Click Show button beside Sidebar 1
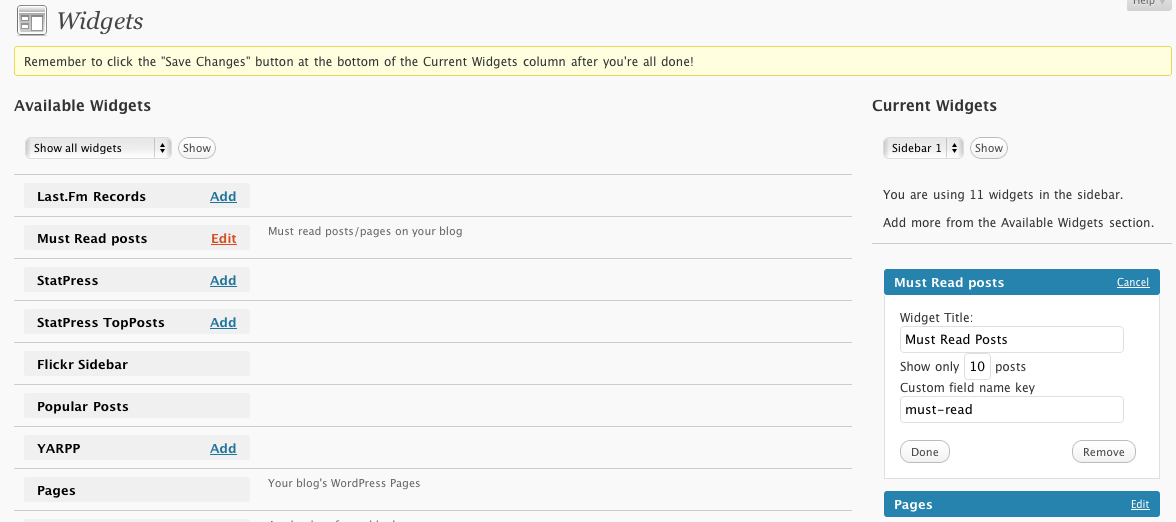 988,148
